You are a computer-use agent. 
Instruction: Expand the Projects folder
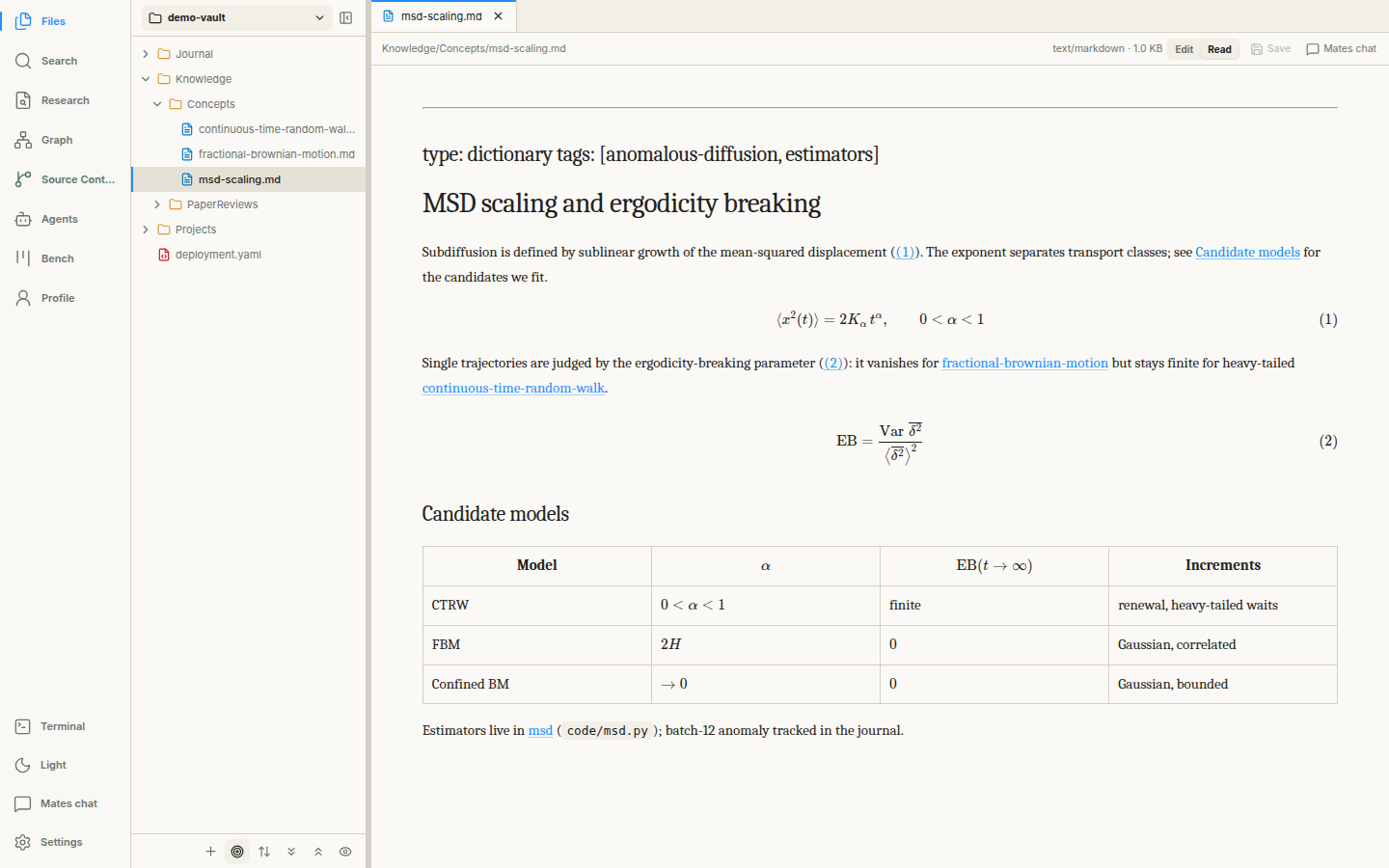point(249,230)
